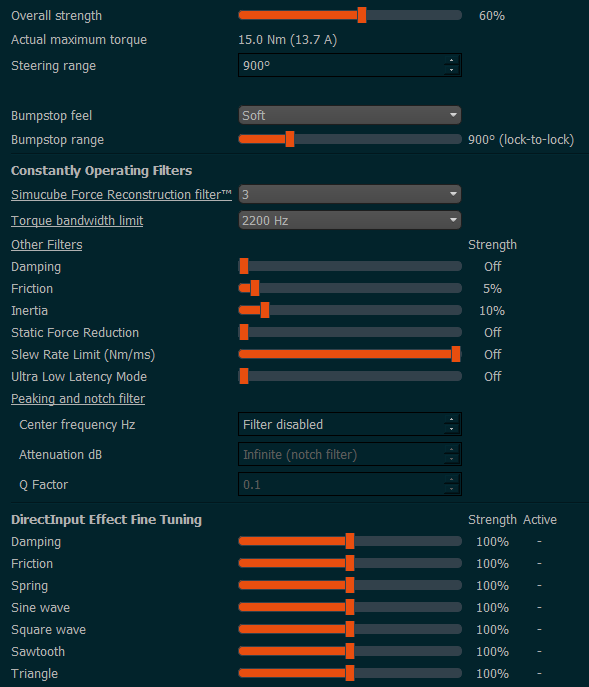This screenshot has width=589, height=687.
Task: Expand the Reconstruction filter value dropdown
Action: tap(350, 194)
